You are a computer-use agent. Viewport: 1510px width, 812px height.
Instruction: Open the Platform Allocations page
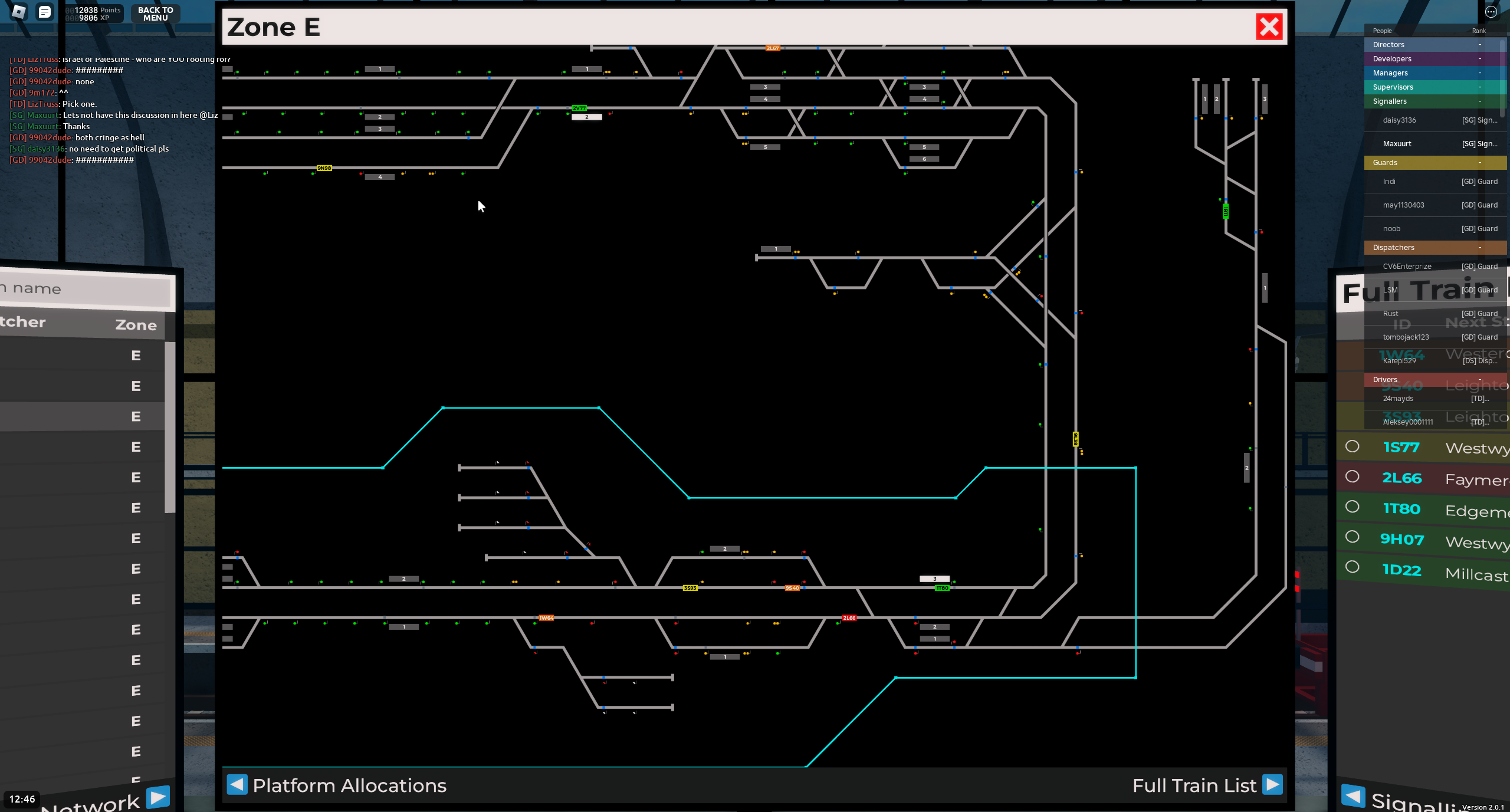349,785
